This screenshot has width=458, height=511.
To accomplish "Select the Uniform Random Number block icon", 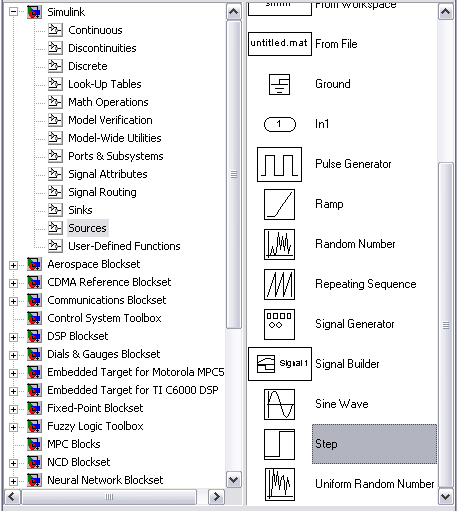I will [x=280, y=484].
